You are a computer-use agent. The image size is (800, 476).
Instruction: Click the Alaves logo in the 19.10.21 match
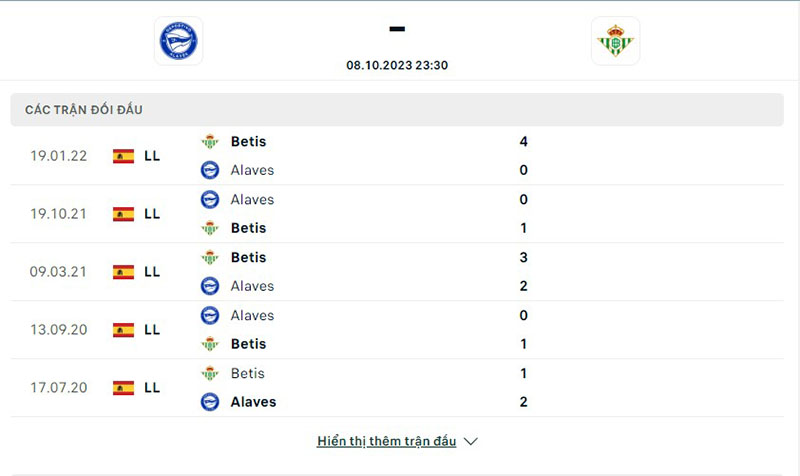coord(210,200)
